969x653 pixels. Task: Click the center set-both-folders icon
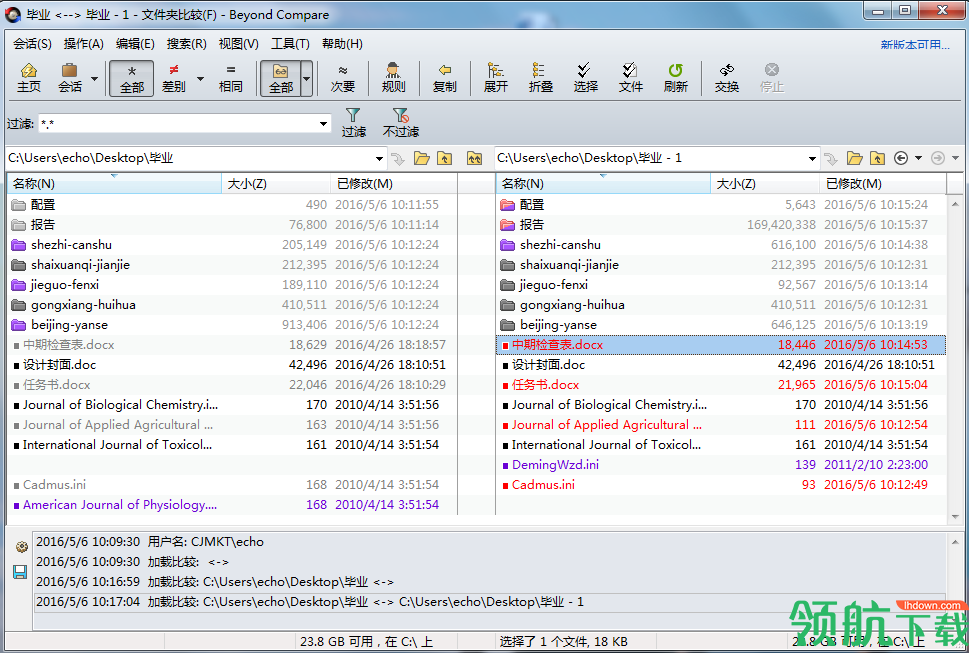(474, 159)
